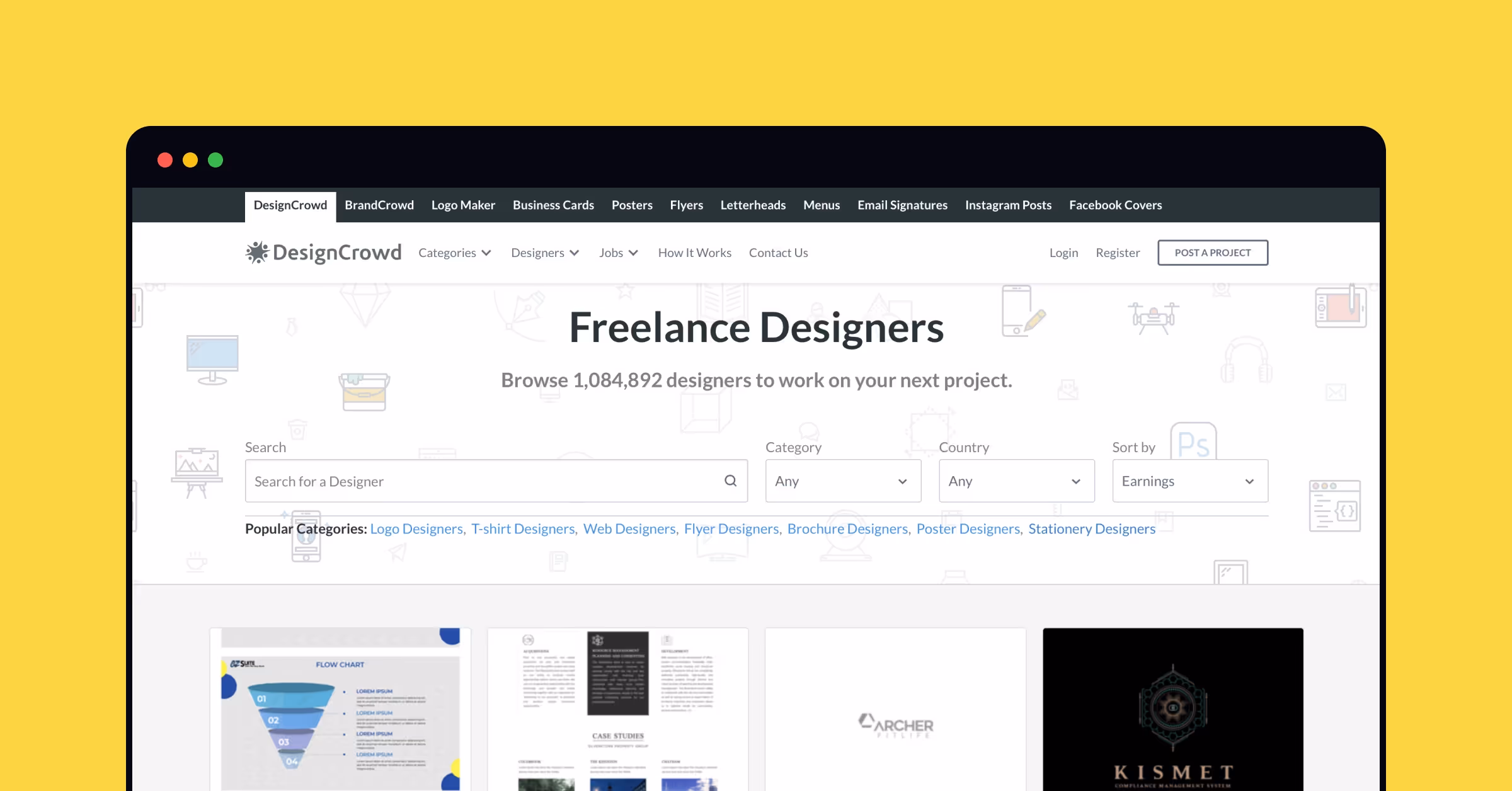Go to Business Cards in top bar

click(x=553, y=205)
